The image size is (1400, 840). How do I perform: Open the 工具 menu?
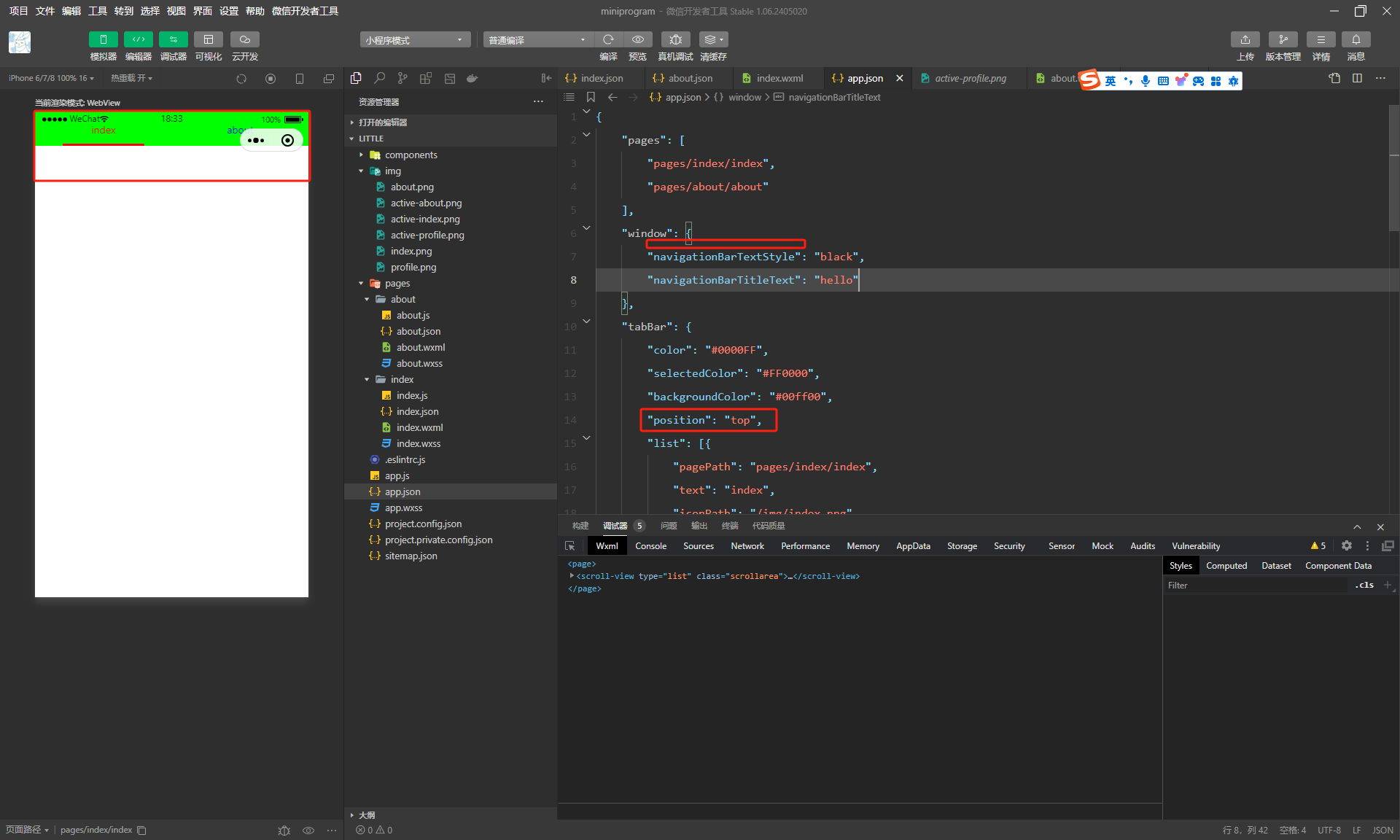(x=98, y=11)
